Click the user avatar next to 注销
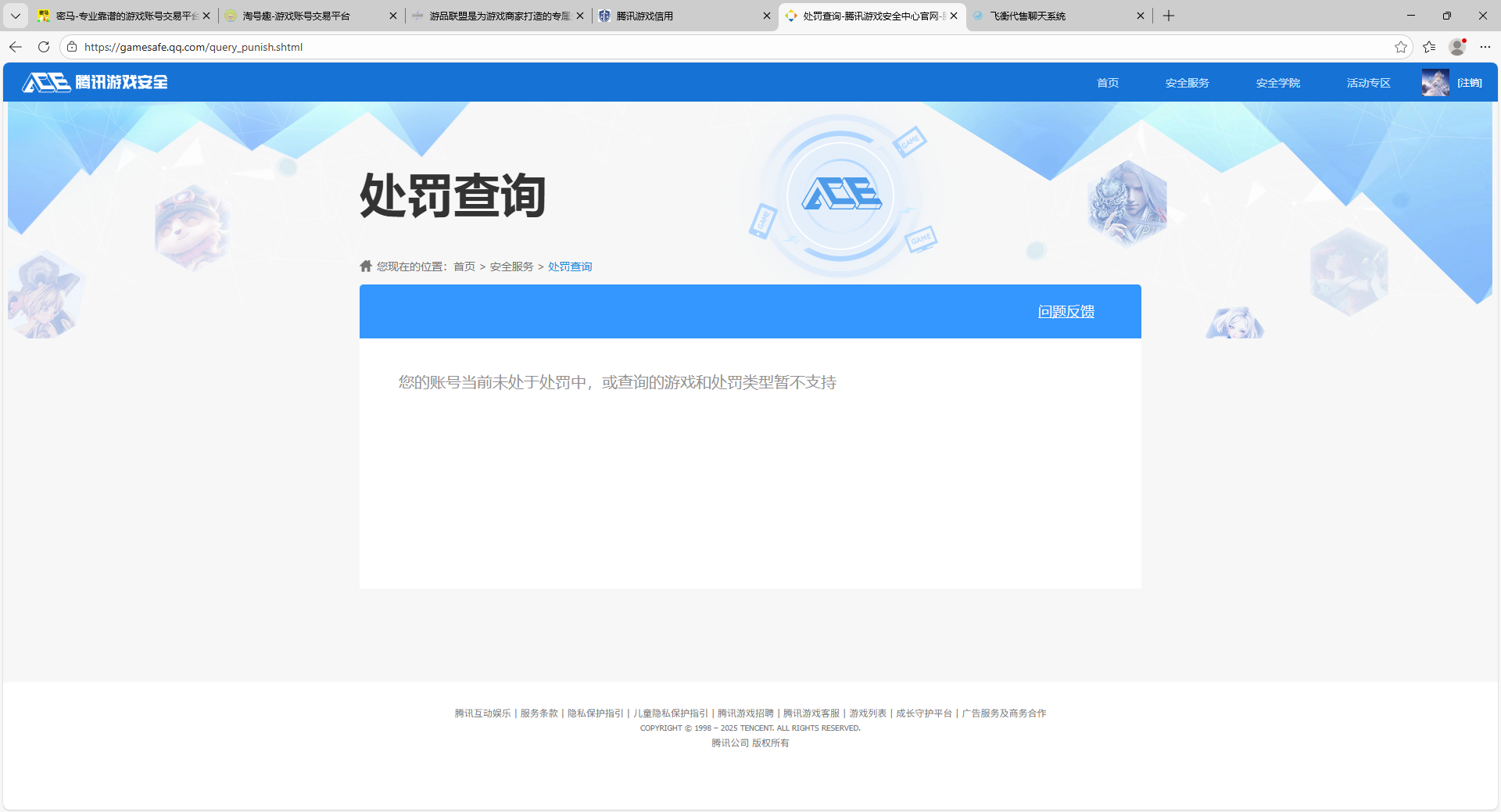Image resolution: width=1501 pixels, height=812 pixels. 1435,82
